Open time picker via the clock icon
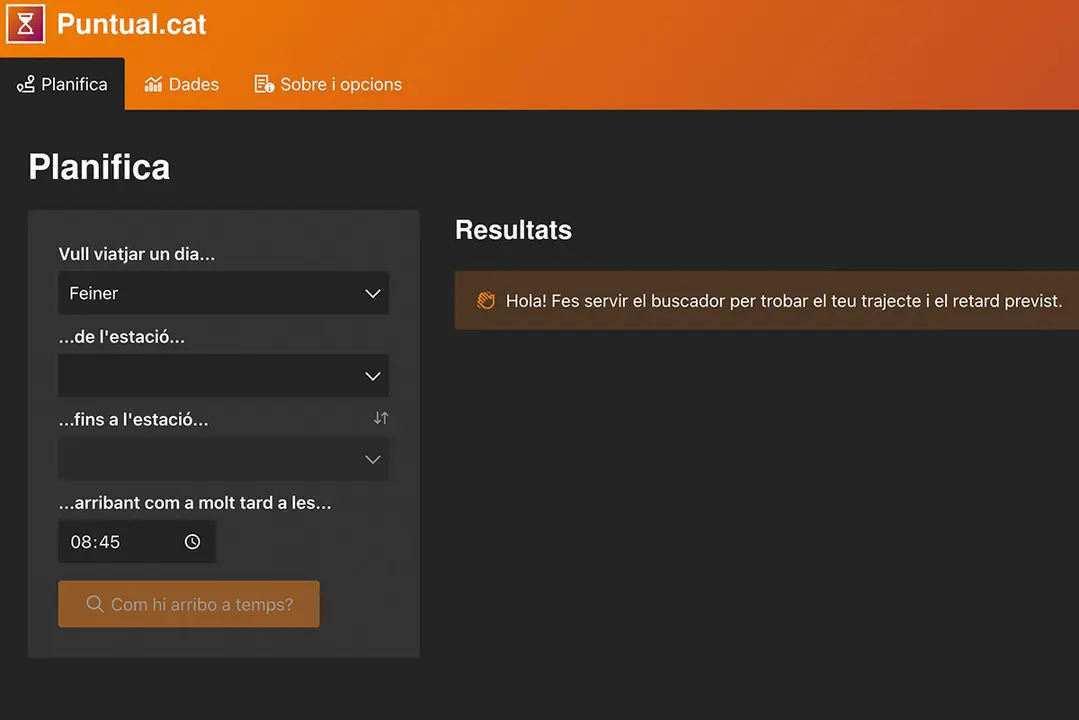 (192, 542)
